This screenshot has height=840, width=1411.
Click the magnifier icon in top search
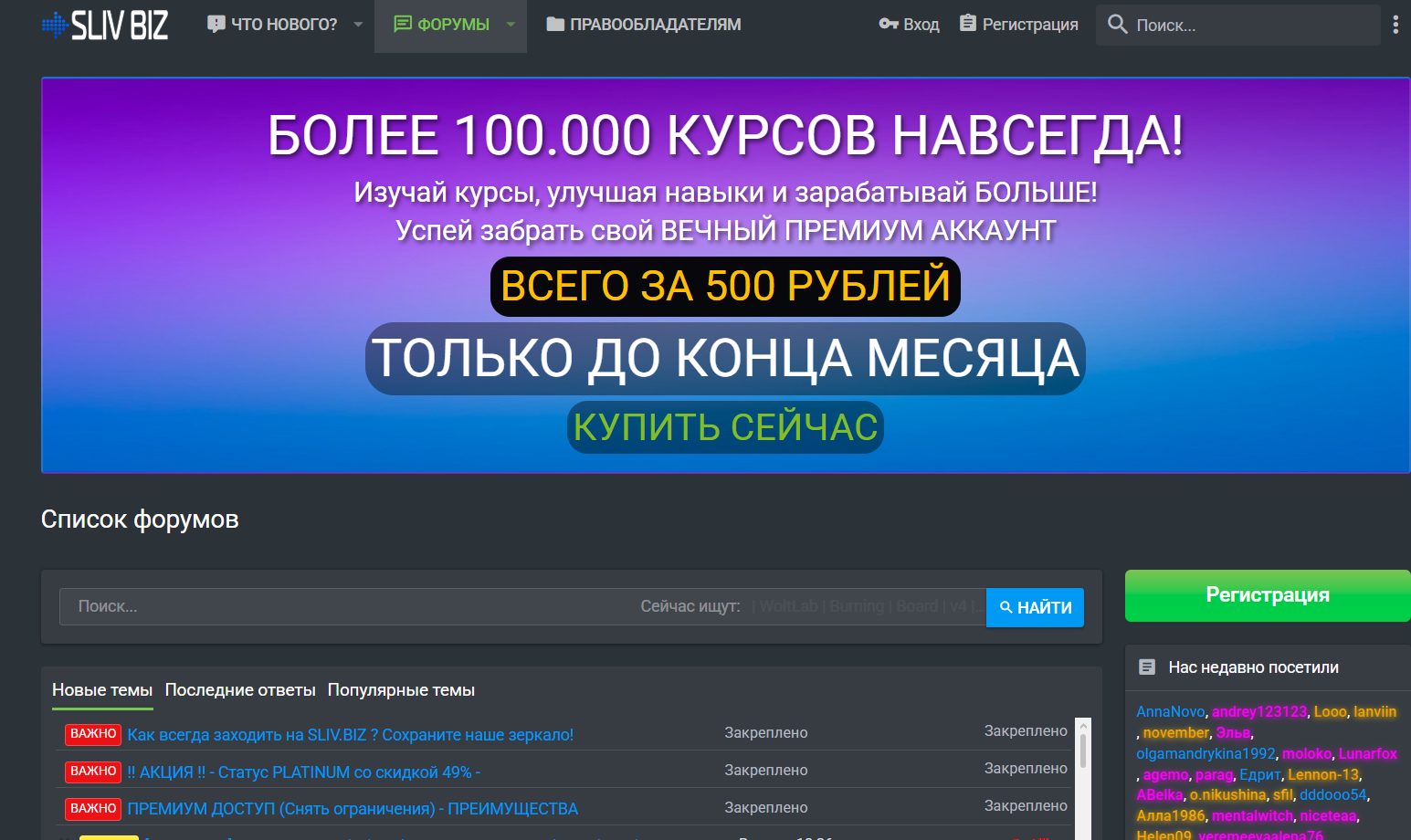(x=1117, y=25)
